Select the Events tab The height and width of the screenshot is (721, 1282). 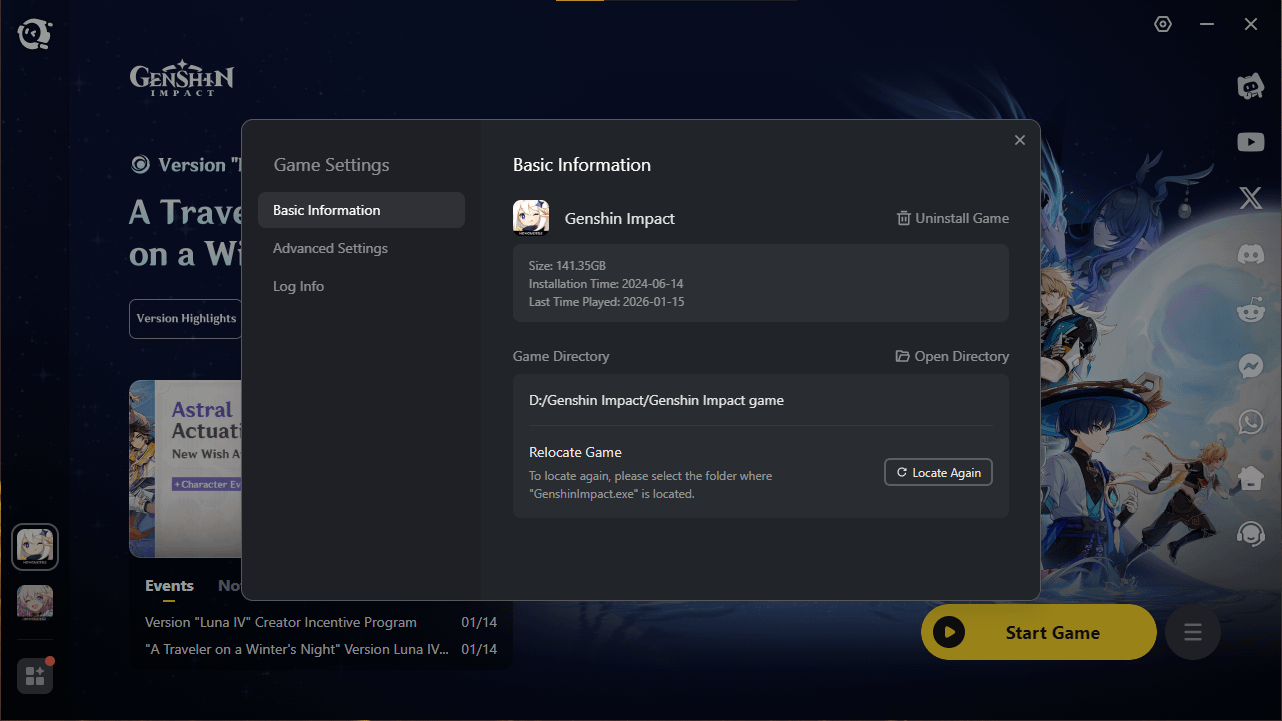coord(169,586)
